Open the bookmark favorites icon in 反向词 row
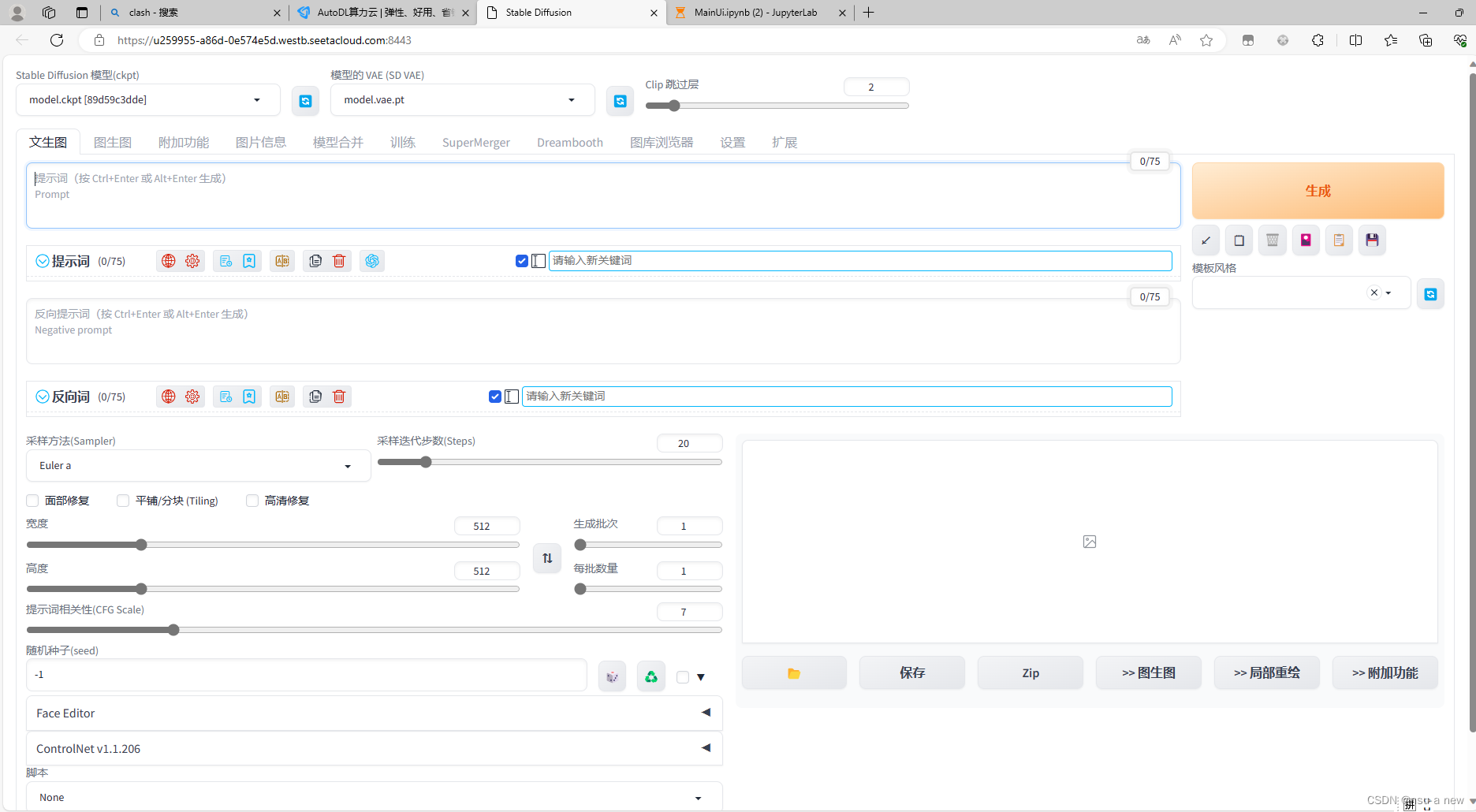 249,397
